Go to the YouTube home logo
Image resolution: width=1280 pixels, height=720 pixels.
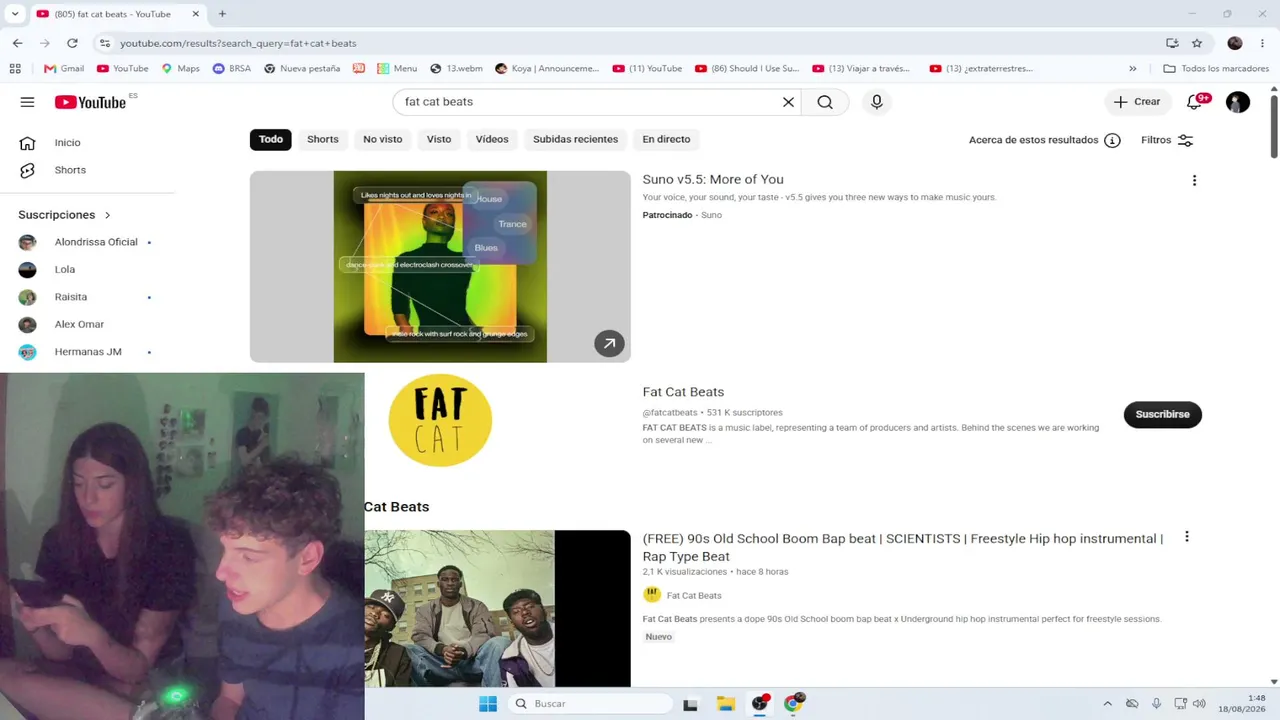pos(90,102)
